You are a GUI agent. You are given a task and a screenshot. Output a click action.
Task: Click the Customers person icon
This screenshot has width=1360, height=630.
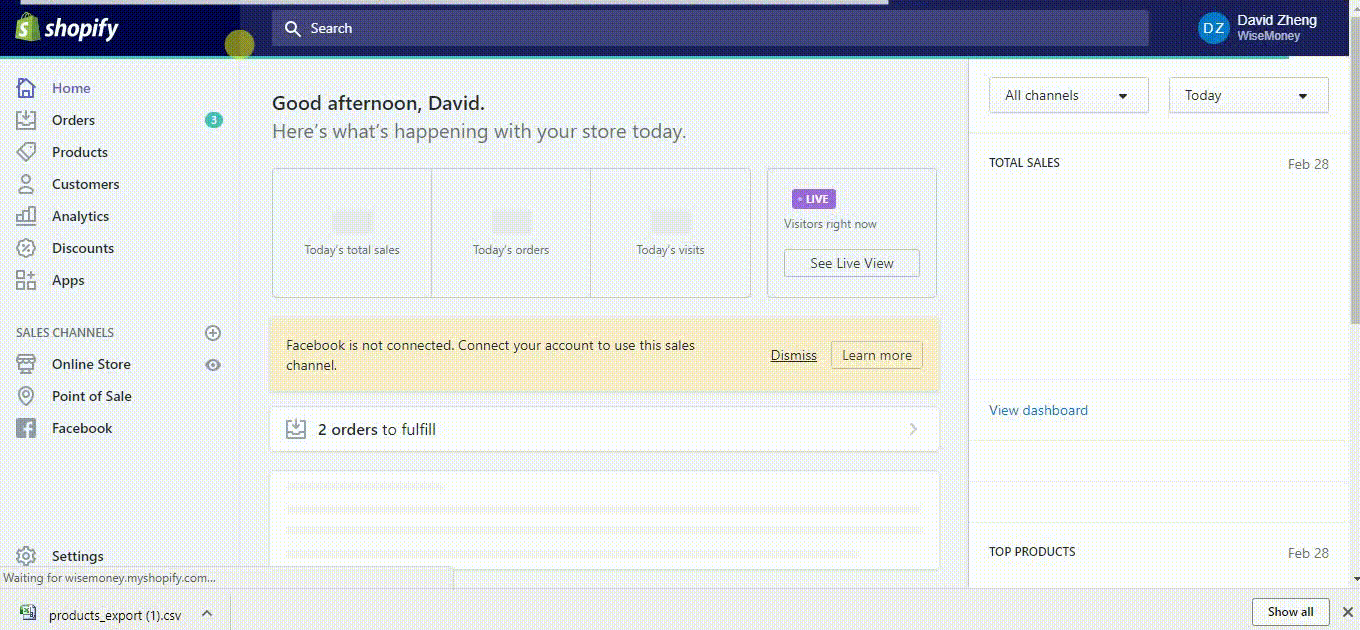click(26, 184)
